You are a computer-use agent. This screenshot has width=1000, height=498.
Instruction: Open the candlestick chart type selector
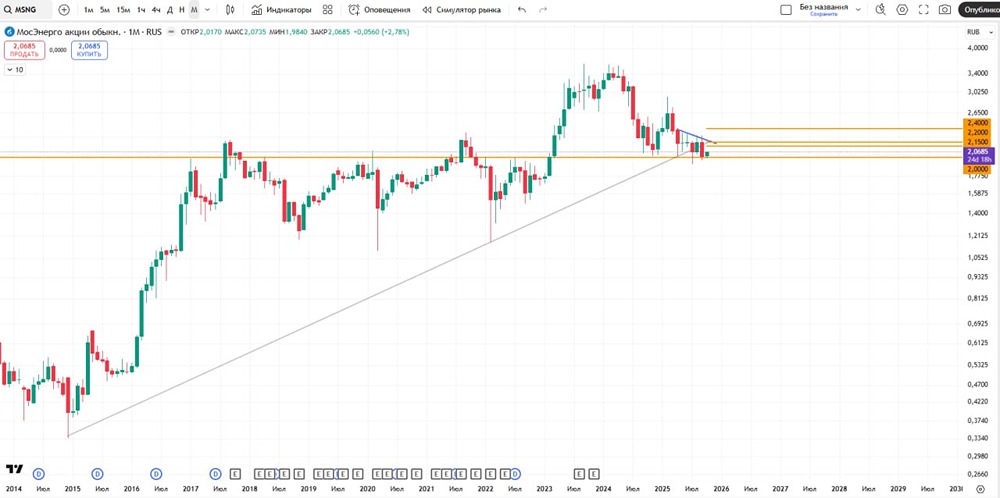[230, 10]
